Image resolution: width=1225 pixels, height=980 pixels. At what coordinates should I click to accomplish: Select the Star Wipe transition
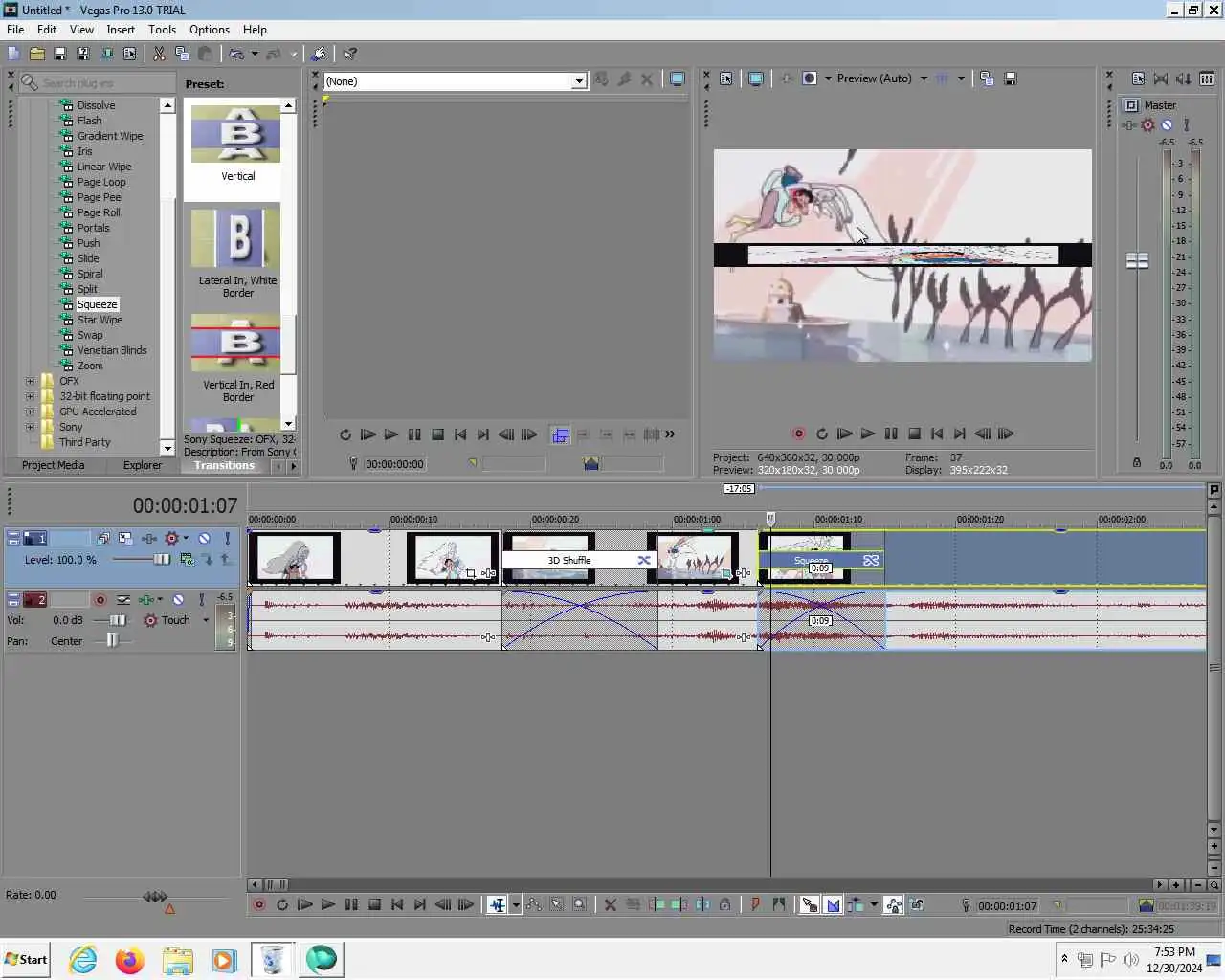(100, 320)
